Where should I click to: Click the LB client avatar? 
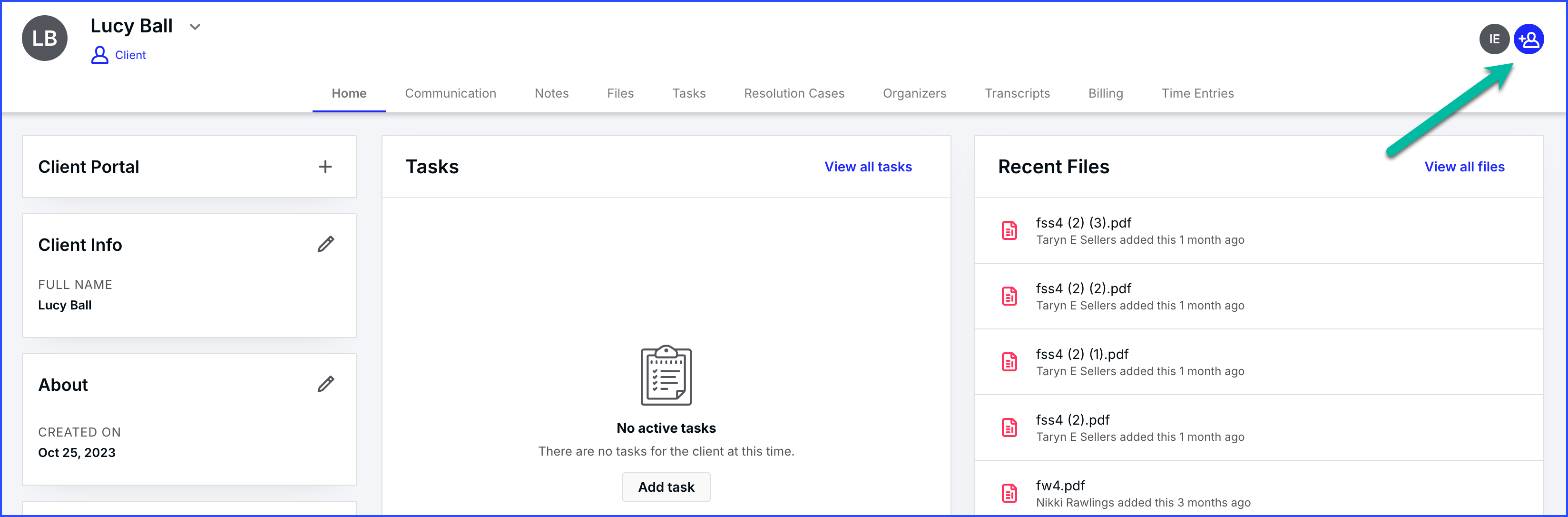[x=44, y=39]
